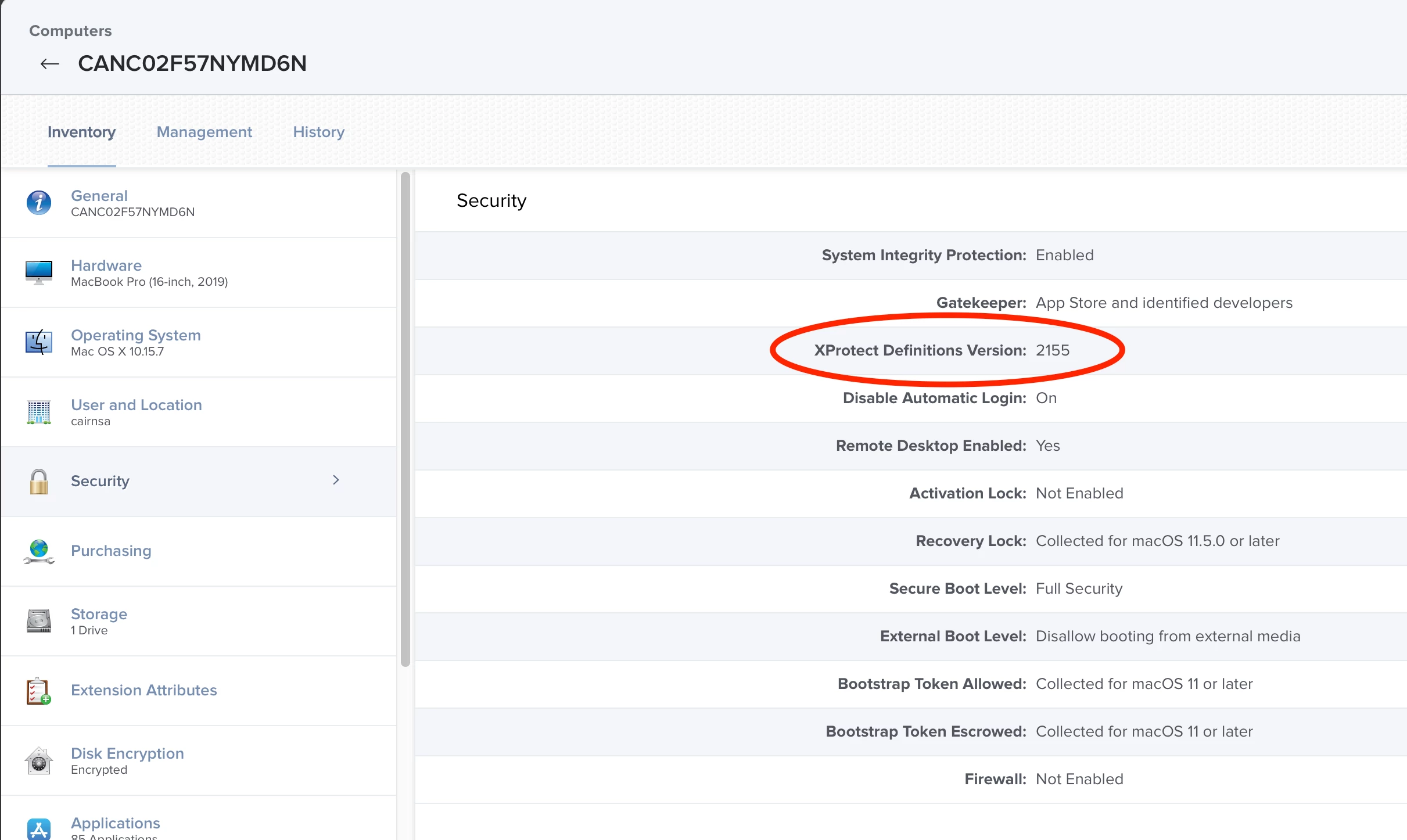Click the Storage hard drive icon
This screenshot has height=840, width=1407.
pos(39,621)
